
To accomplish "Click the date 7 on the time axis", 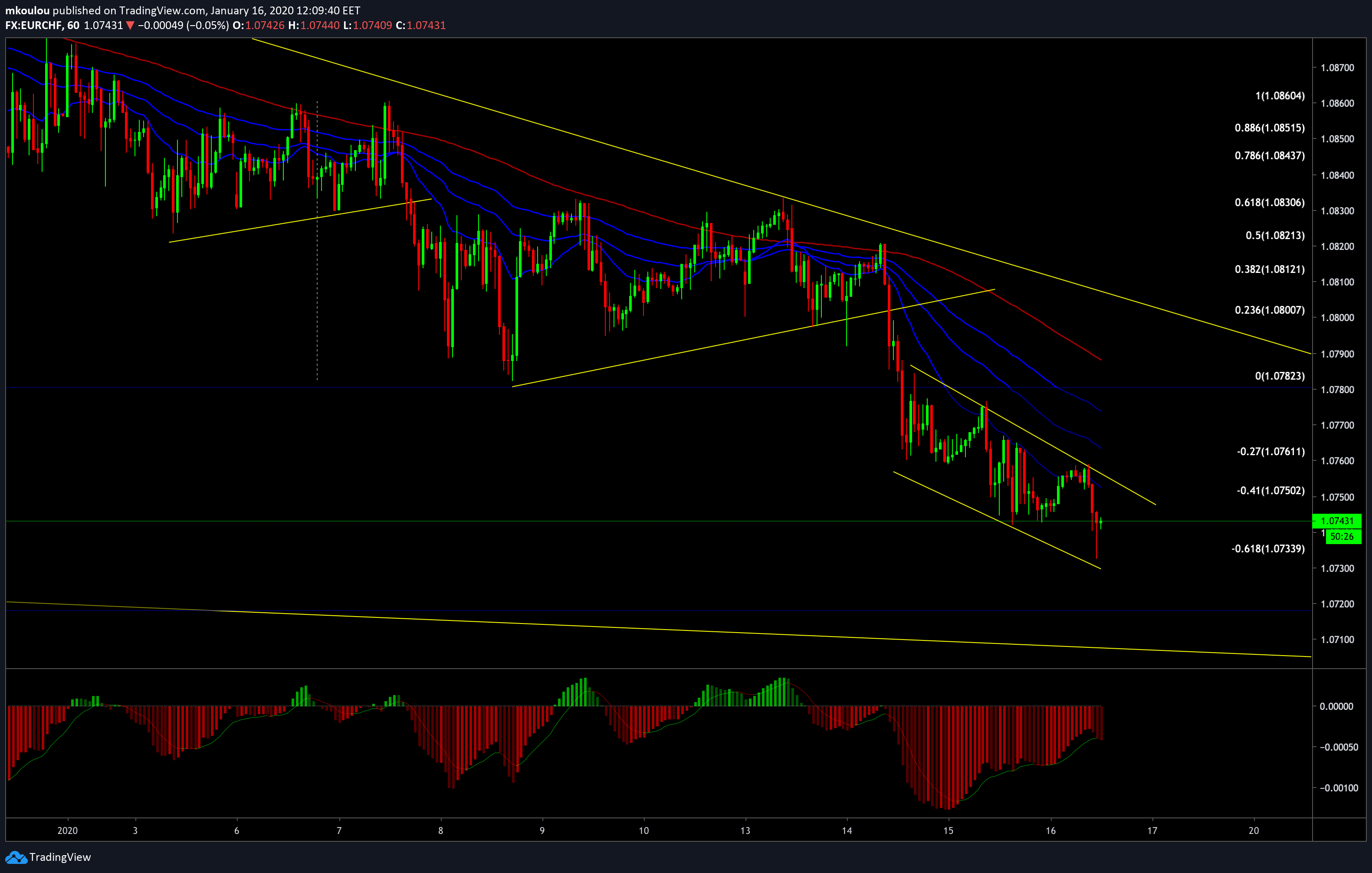I will click(x=339, y=831).
